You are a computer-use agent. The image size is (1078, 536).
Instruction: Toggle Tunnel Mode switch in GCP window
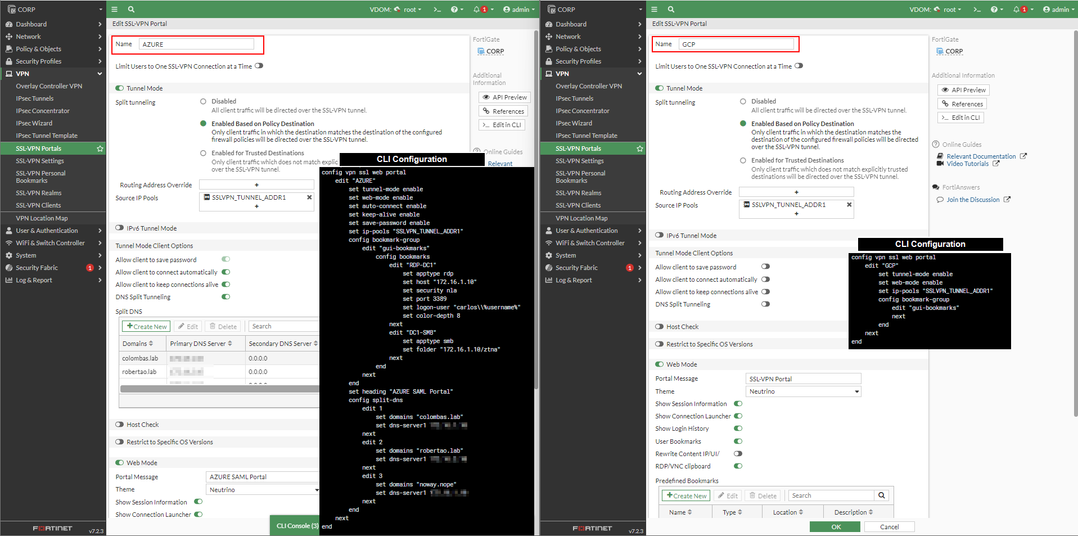click(x=660, y=88)
